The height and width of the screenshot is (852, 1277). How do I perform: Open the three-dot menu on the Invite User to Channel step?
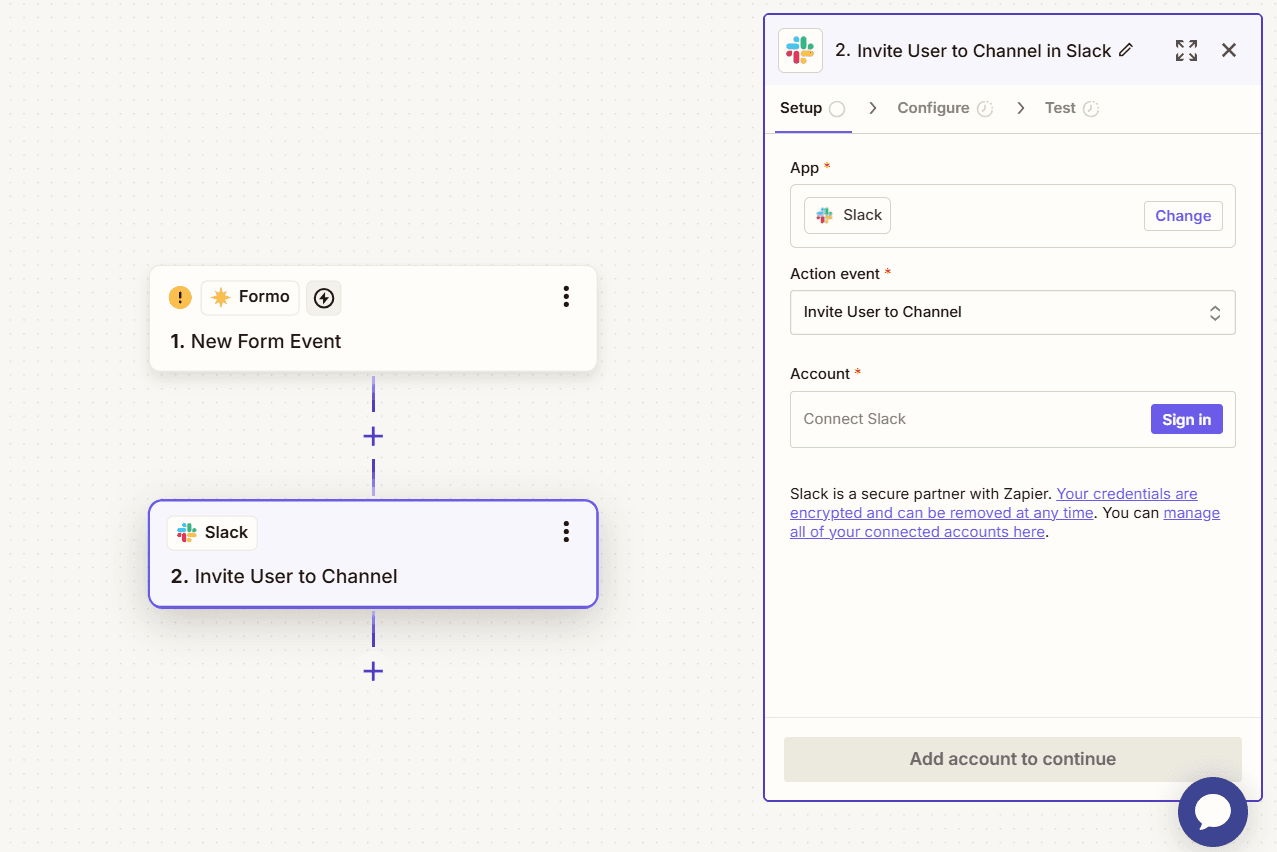click(x=566, y=531)
